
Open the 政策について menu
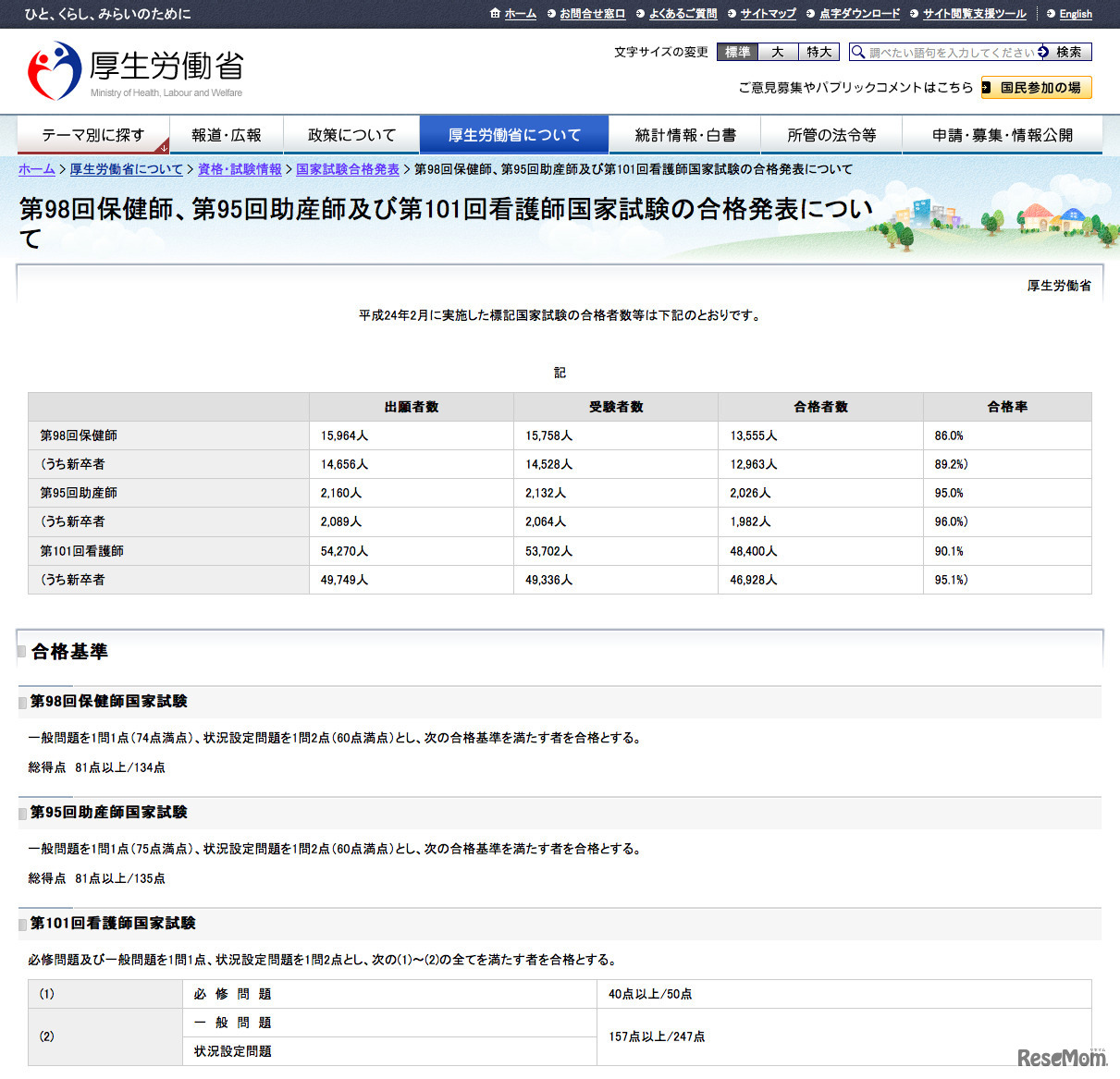[351, 134]
